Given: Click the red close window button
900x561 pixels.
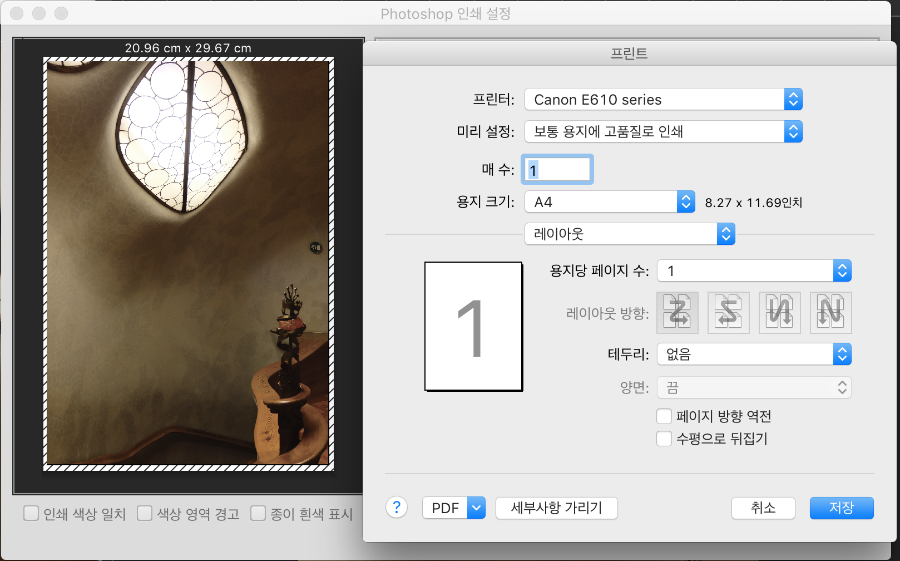Looking at the screenshot, I should pos(17,13).
